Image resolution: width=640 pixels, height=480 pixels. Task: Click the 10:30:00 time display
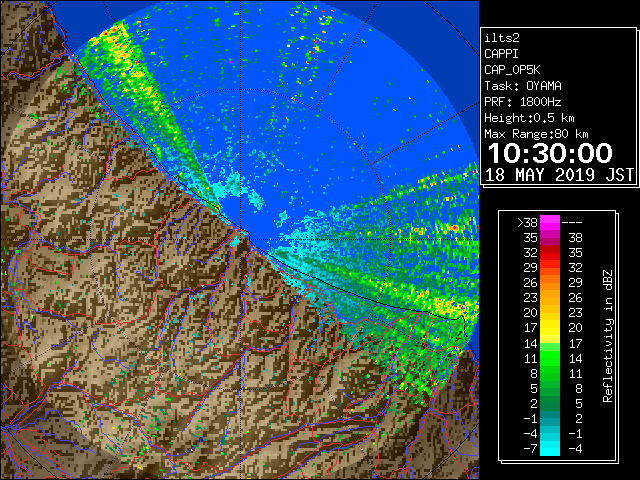(x=550, y=153)
